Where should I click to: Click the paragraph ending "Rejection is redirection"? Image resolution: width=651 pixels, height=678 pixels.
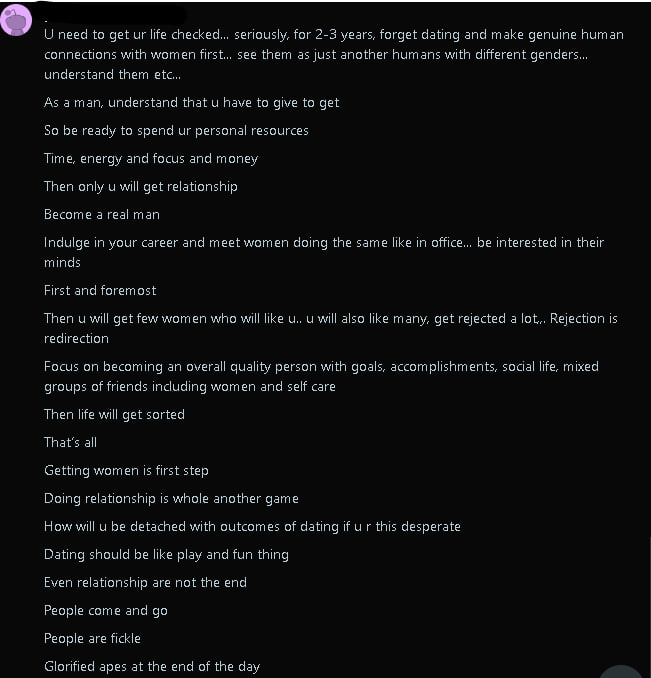330,328
